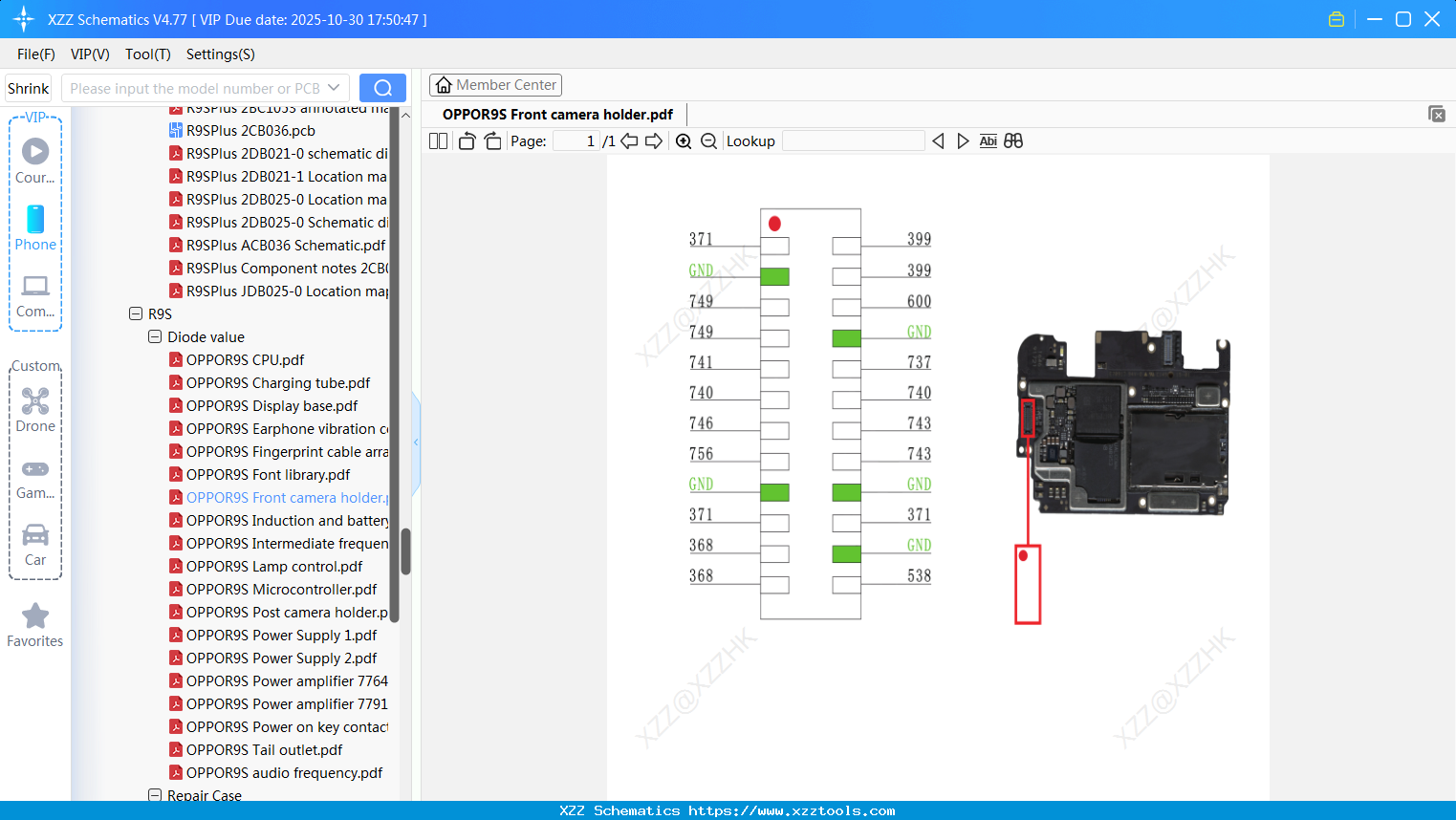Collapse the R9S tree node
Screen dimensions: 1456x820
pyautogui.click(x=136, y=313)
